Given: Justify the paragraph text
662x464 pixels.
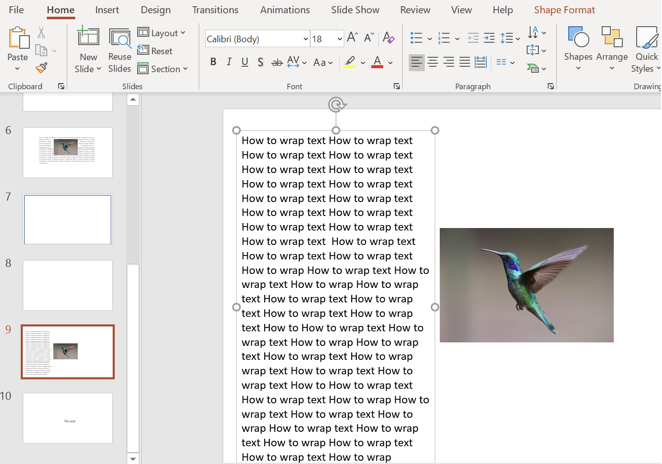Looking at the screenshot, I should click(x=464, y=62).
